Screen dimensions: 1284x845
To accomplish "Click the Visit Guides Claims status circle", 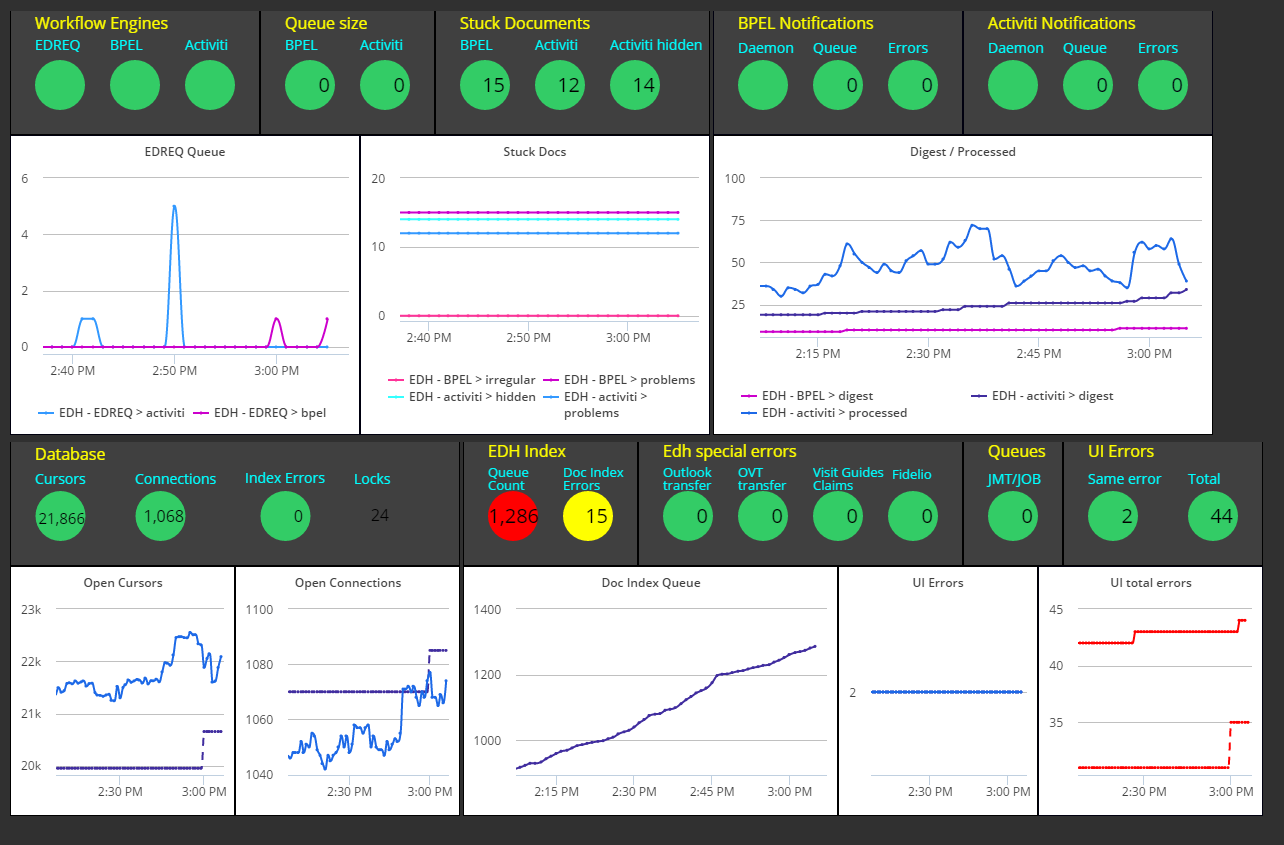I will tap(838, 516).
